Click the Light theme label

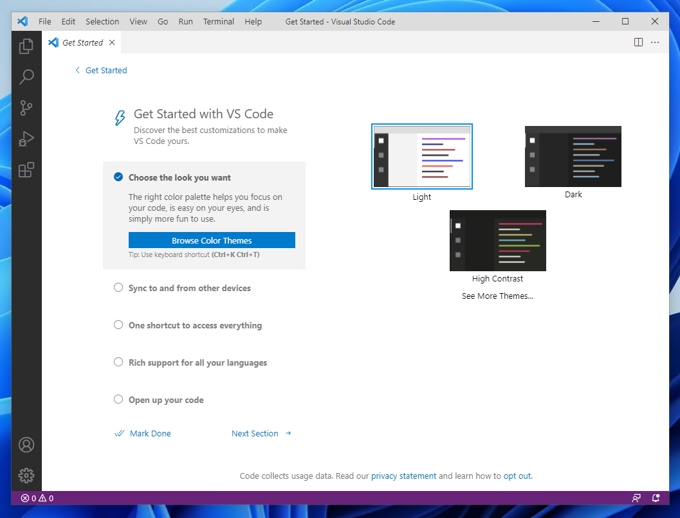click(422, 197)
